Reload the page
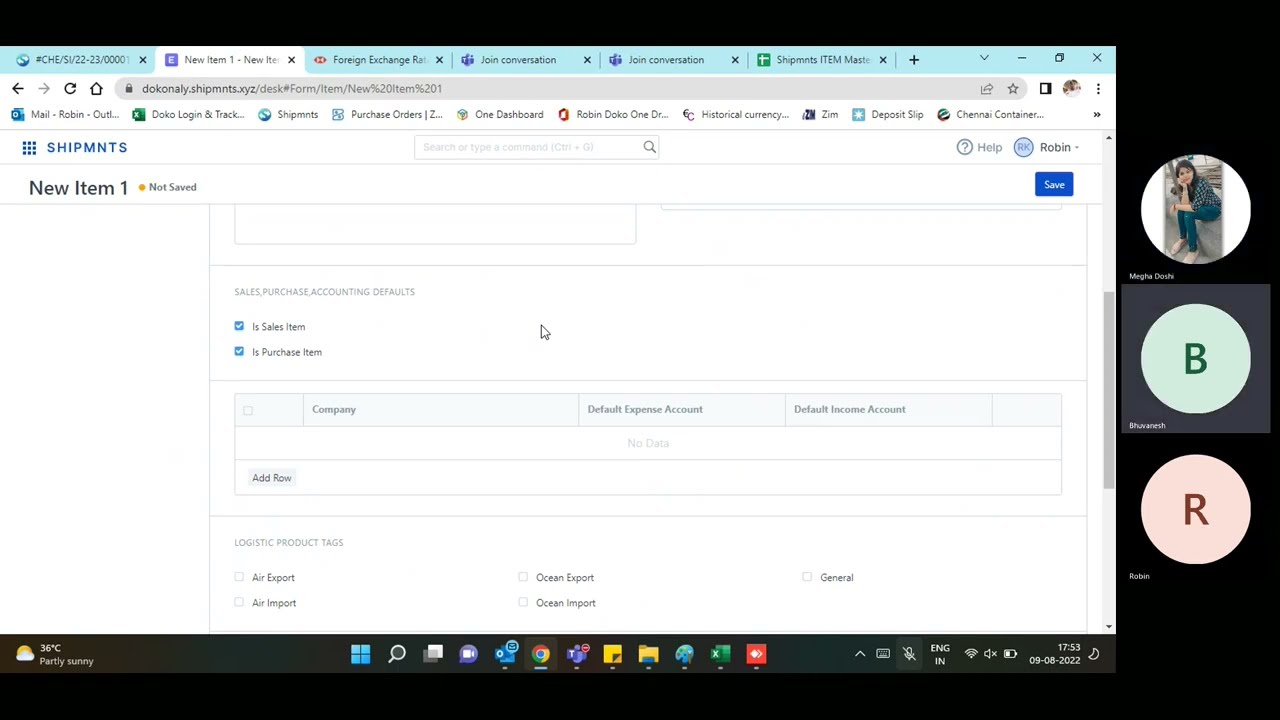This screenshot has height=720, width=1280. (x=70, y=88)
